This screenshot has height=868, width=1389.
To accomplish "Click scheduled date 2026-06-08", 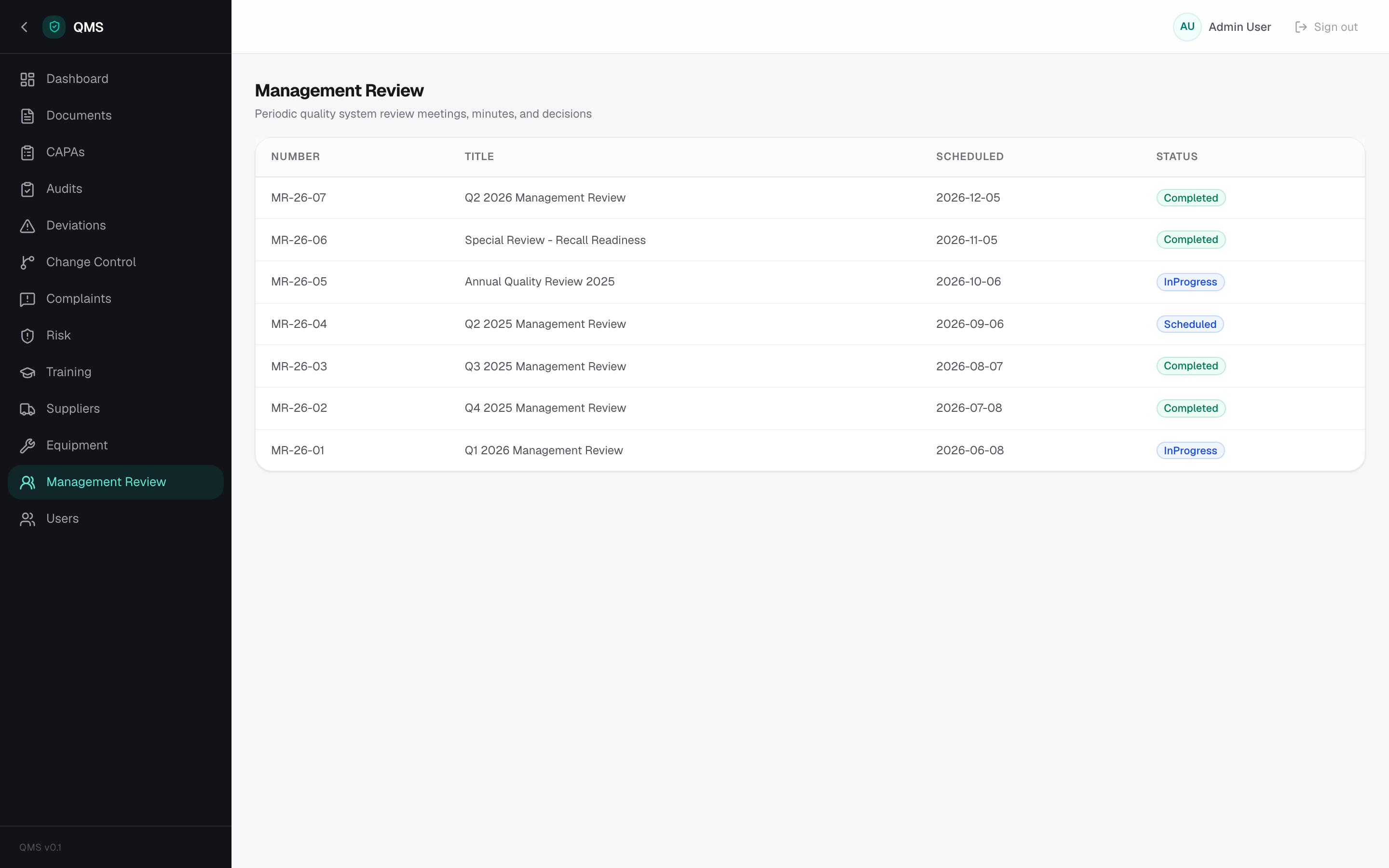I will [969, 451].
